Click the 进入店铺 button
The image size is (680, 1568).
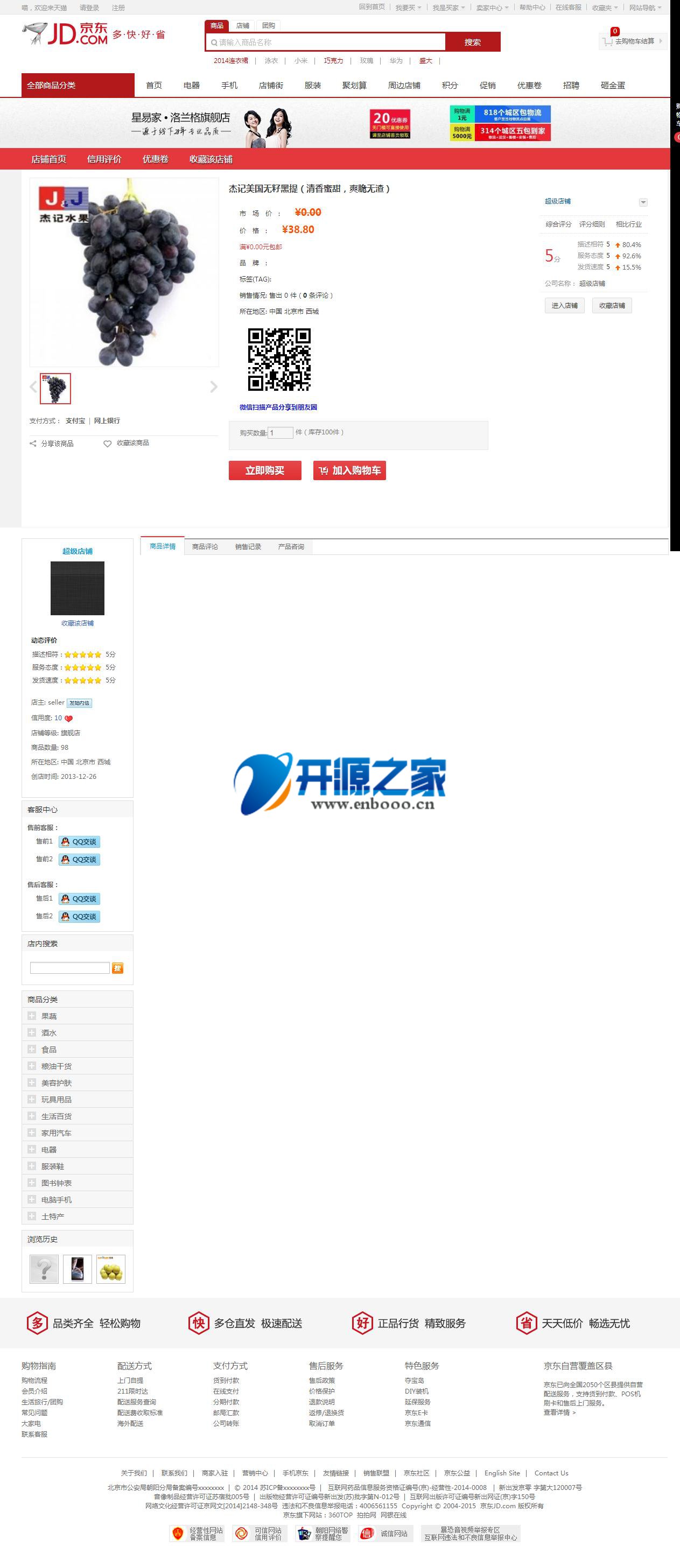[x=564, y=306]
